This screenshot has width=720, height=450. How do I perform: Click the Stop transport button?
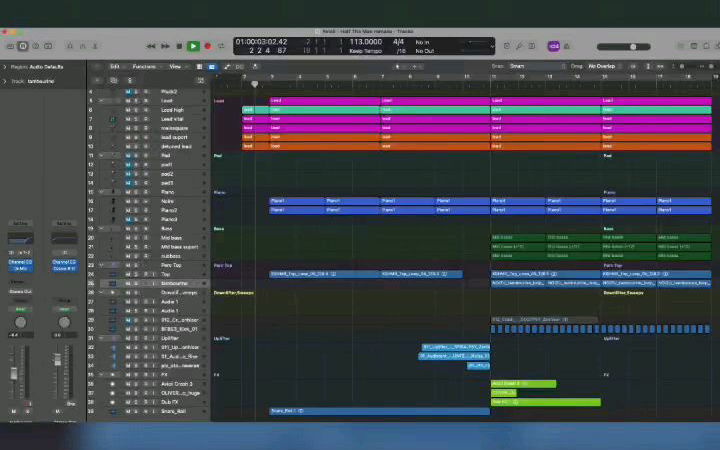click(x=179, y=46)
